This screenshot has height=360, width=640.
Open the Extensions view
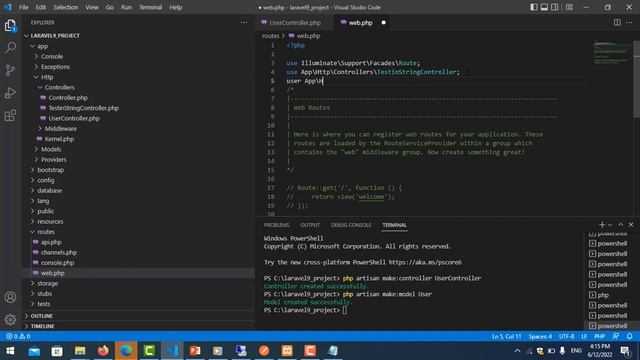click(x=10, y=116)
